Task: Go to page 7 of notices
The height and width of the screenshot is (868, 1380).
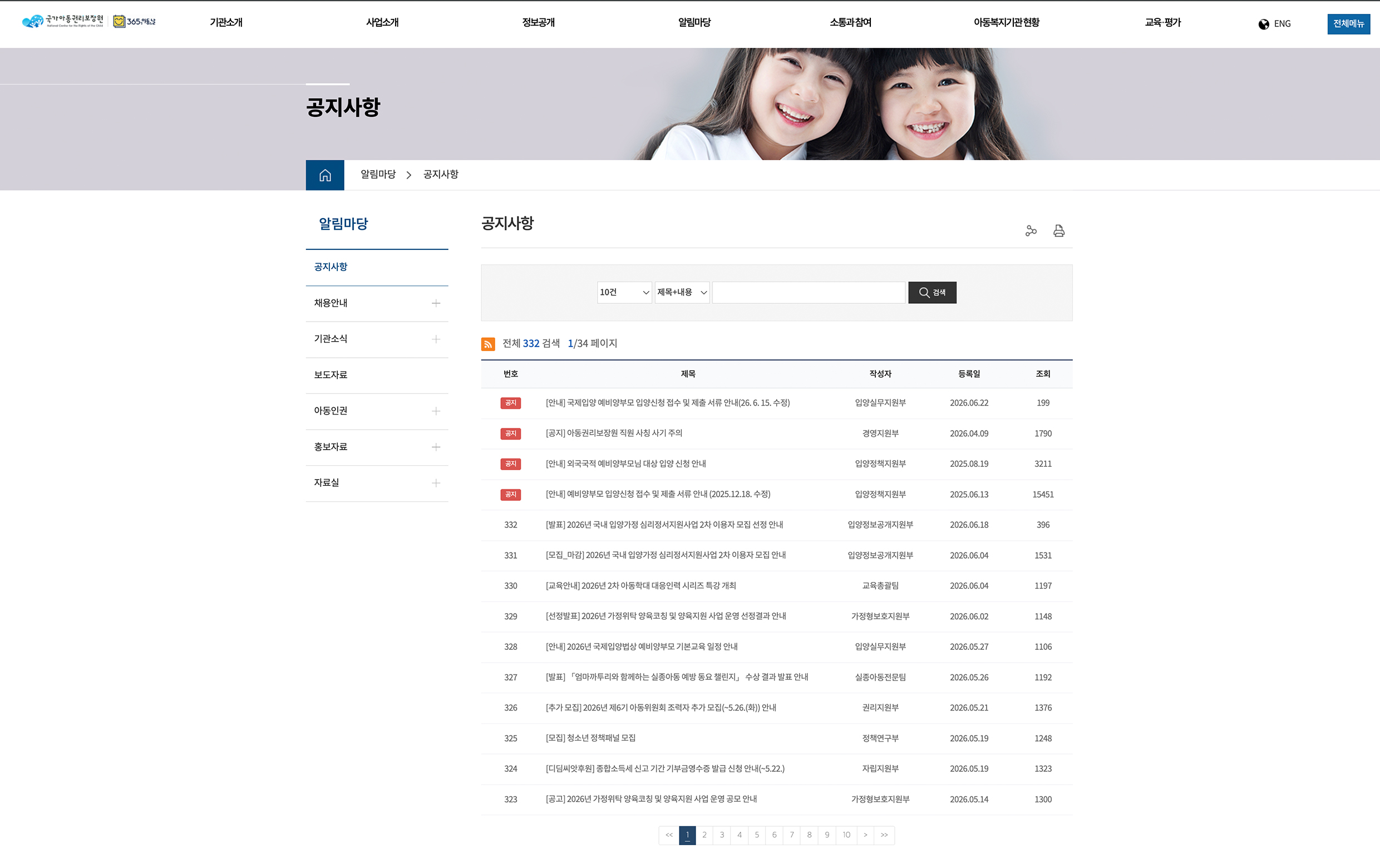Action: (x=791, y=835)
